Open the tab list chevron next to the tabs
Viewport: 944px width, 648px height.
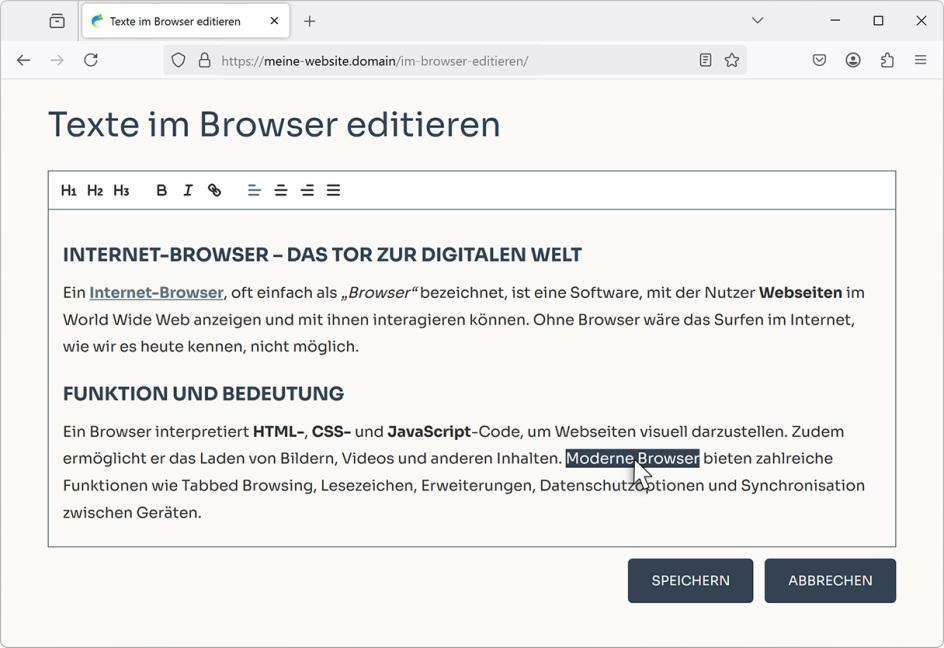click(757, 20)
